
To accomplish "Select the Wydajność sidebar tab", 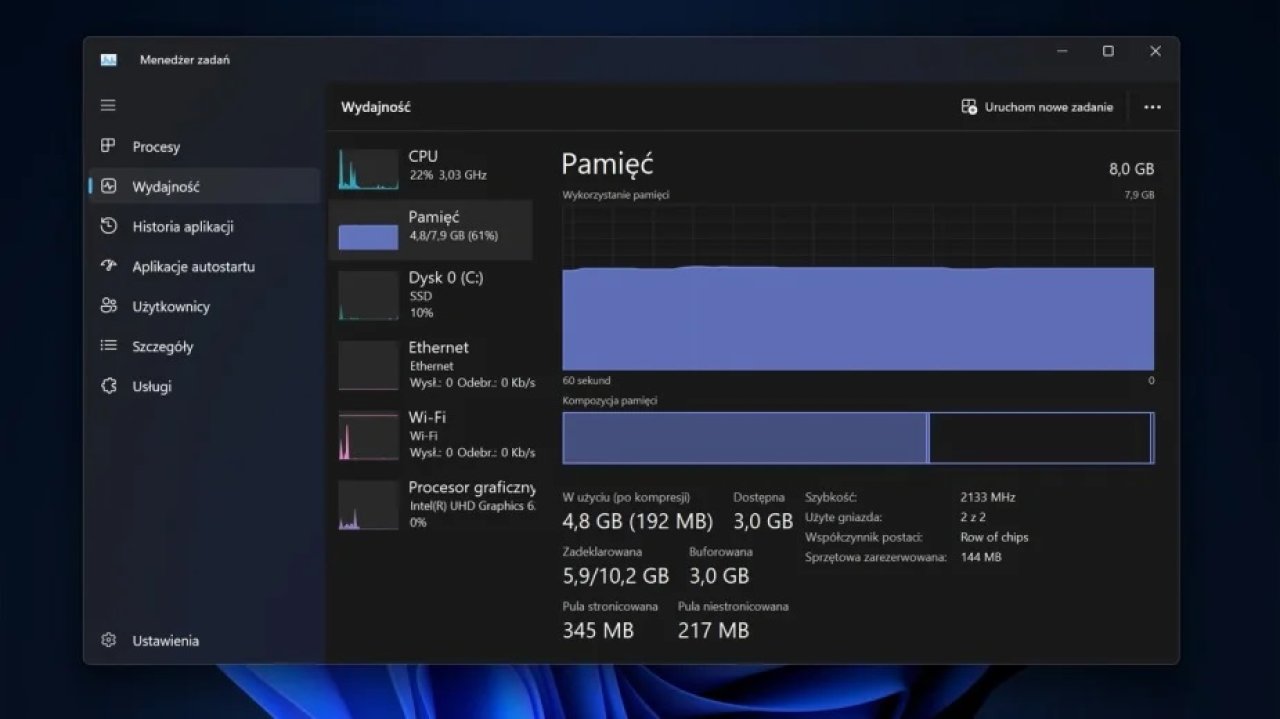I will tap(205, 186).
